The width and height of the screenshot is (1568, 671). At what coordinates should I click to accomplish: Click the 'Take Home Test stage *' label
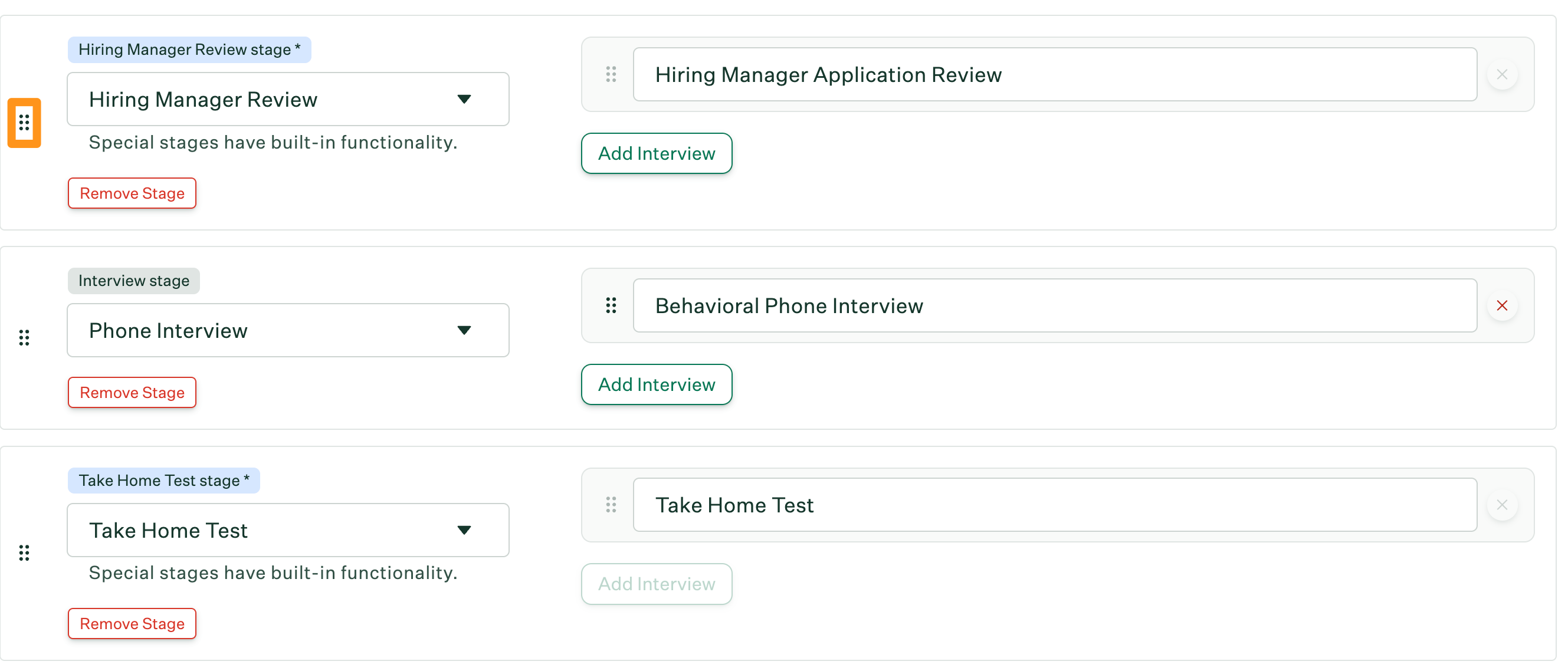pos(164,480)
